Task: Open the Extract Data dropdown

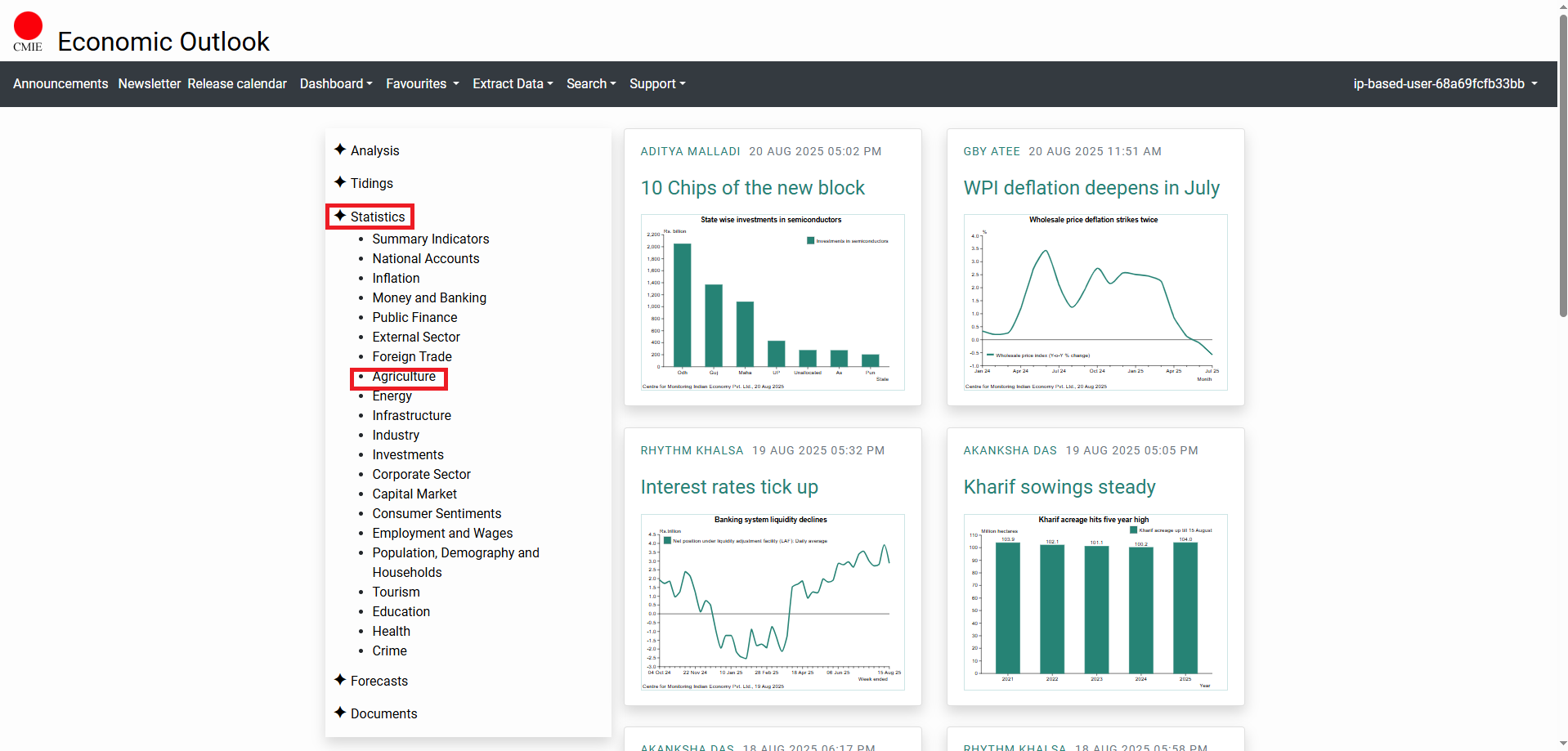Action: click(x=513, y=84)
